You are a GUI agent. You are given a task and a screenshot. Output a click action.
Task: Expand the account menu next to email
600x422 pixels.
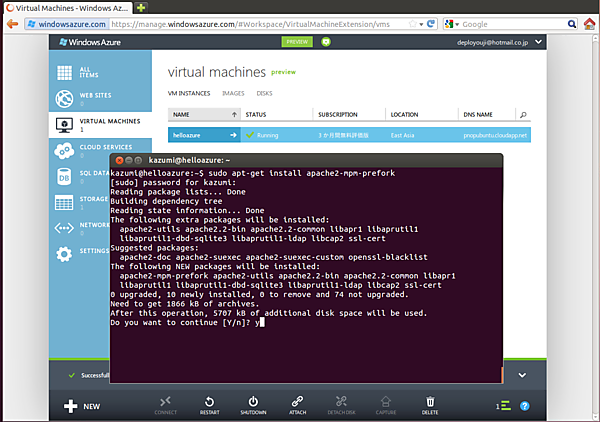(x=538, y=42)
